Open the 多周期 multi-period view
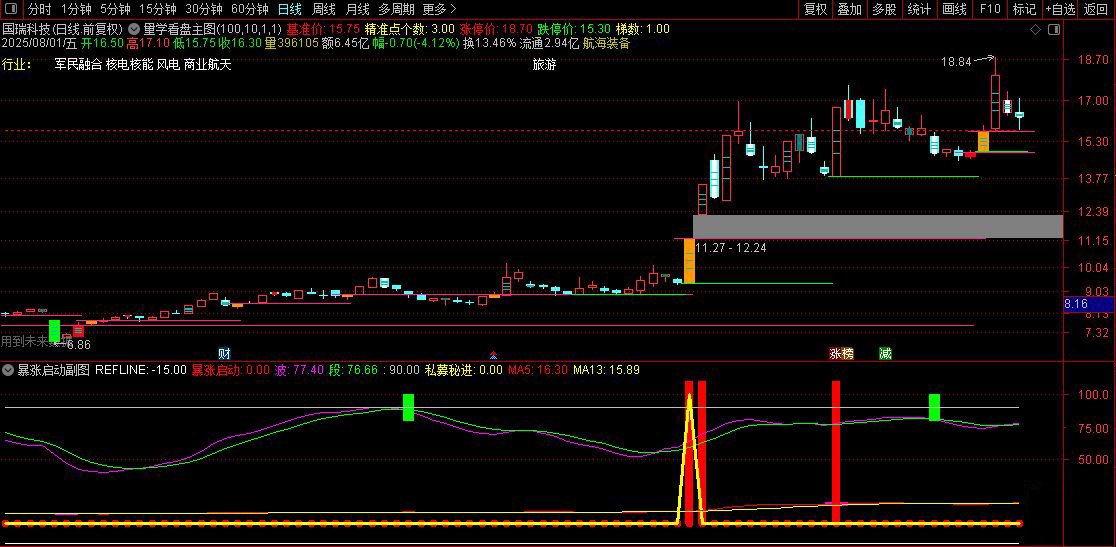 [396, 9]
